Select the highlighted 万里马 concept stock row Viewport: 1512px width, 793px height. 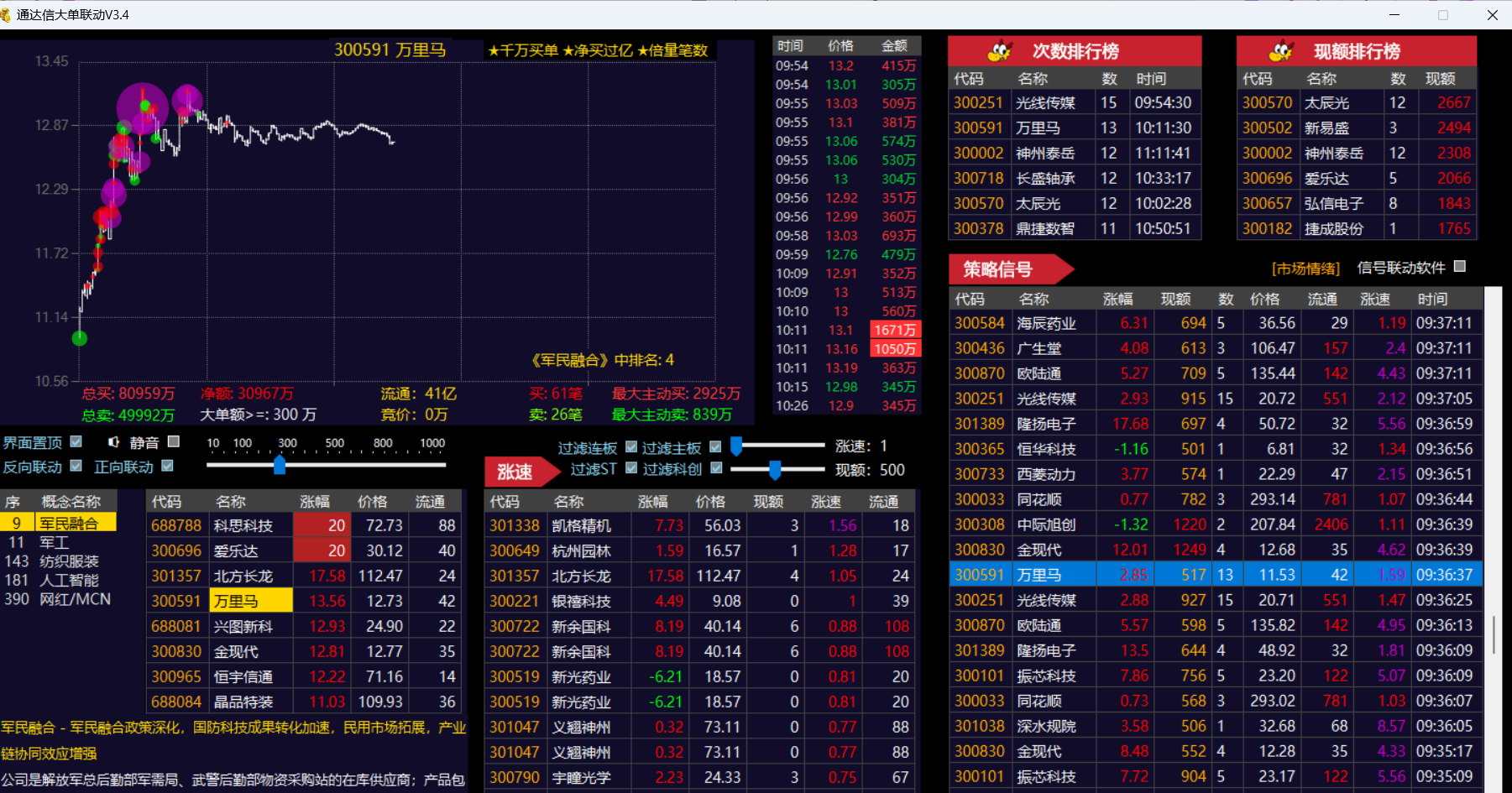click(x=304, y=601)
